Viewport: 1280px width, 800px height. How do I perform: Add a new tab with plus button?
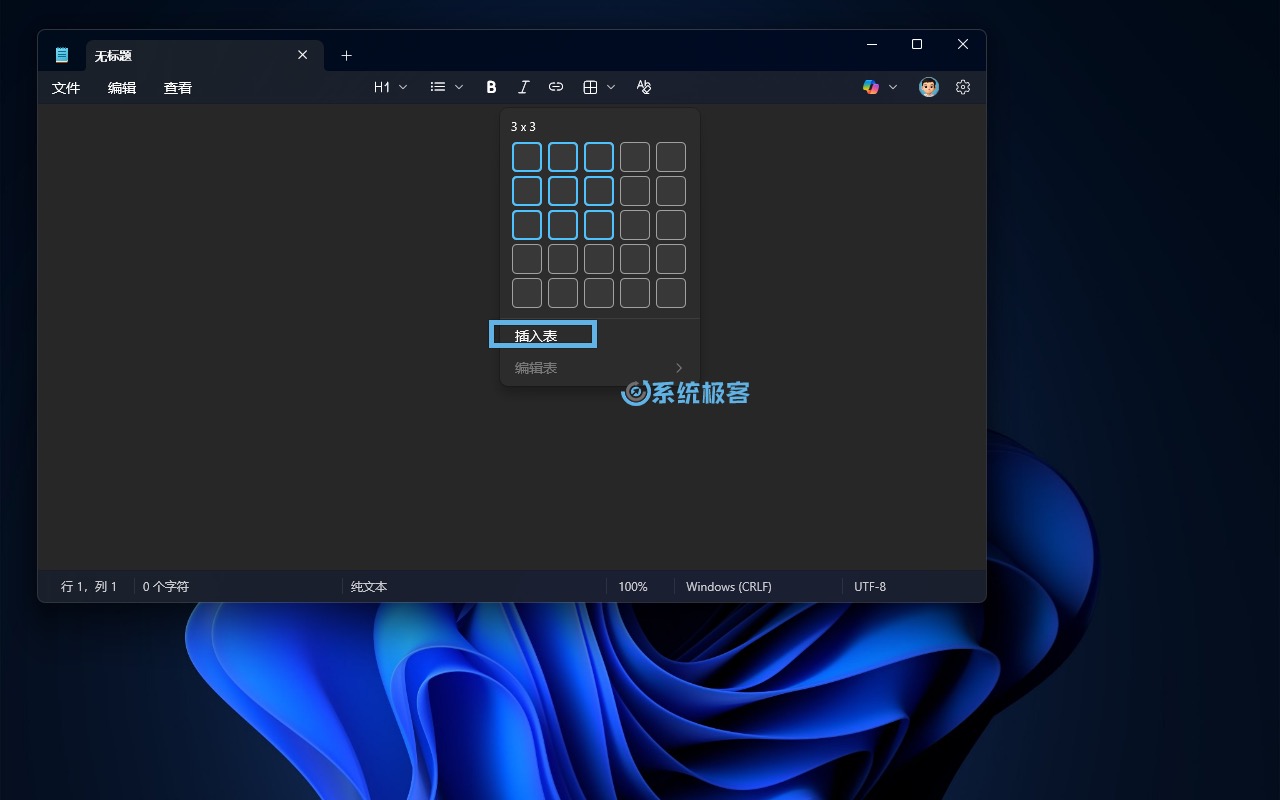click(346, 55)
